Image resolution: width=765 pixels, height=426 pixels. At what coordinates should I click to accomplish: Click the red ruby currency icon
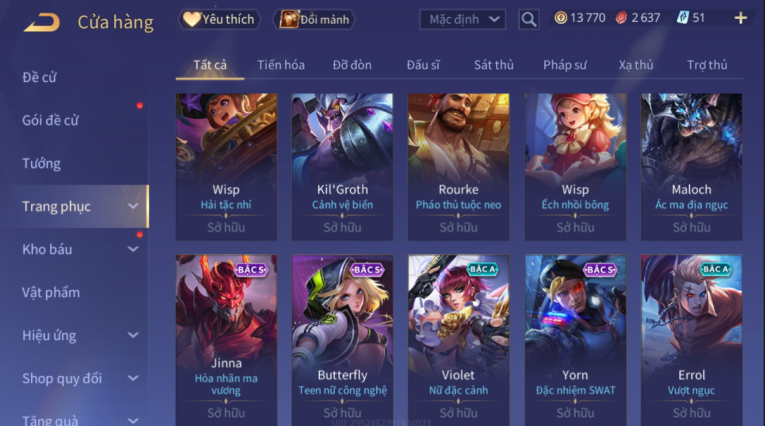(621, 18)
